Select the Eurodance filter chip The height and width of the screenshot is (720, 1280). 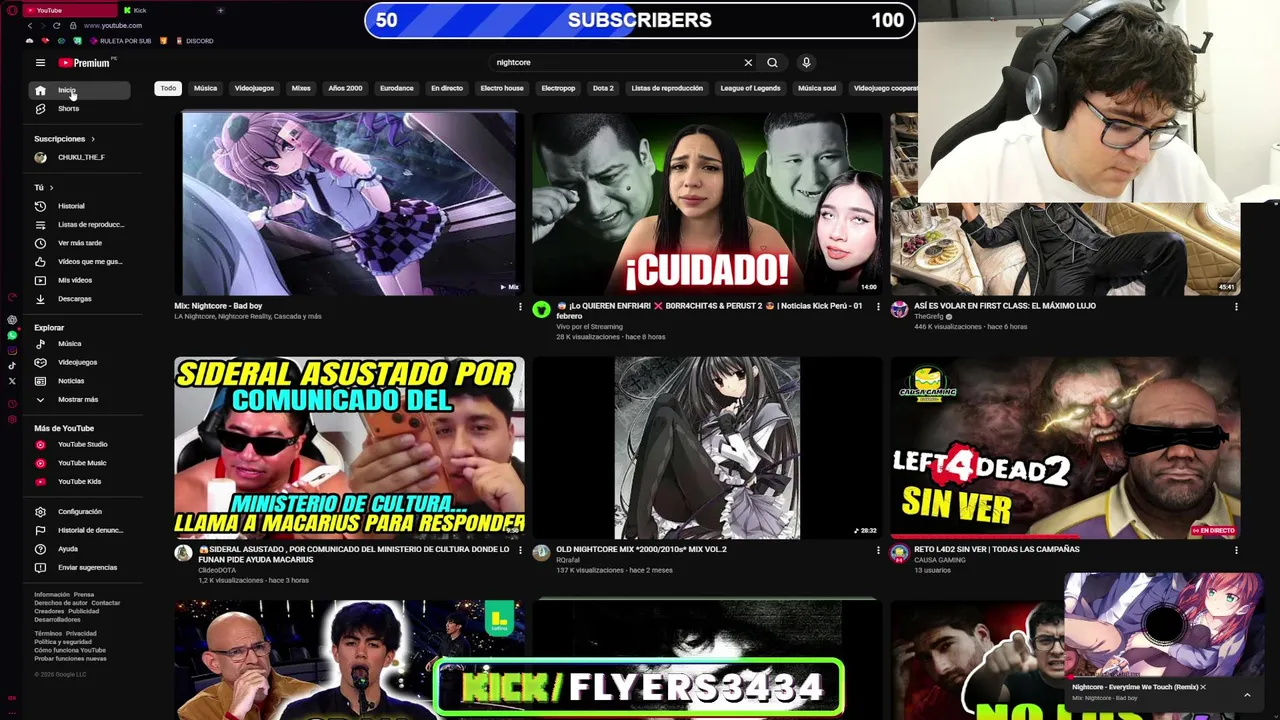[396, 88]
